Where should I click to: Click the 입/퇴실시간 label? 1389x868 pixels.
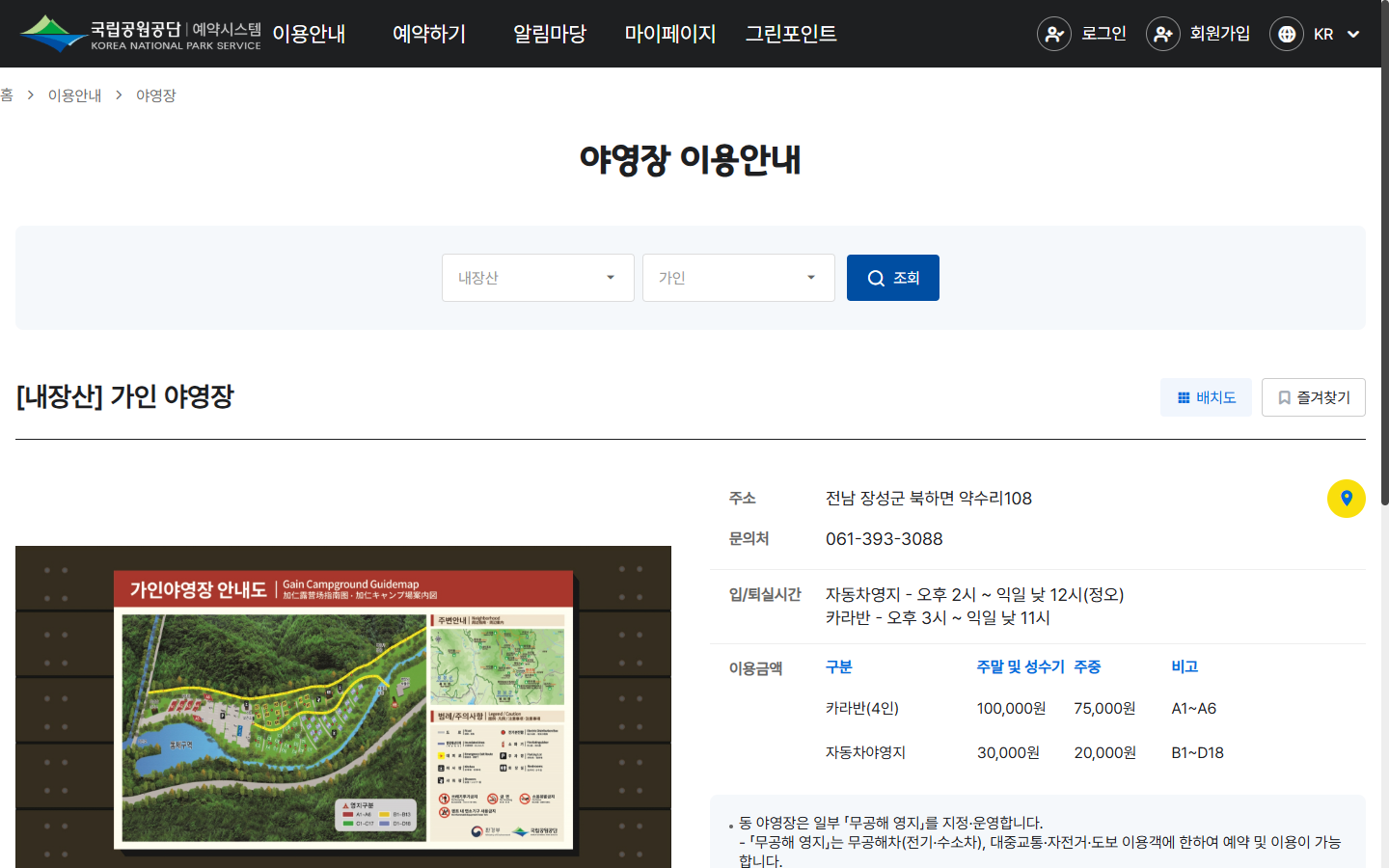[x=765, y=595]
